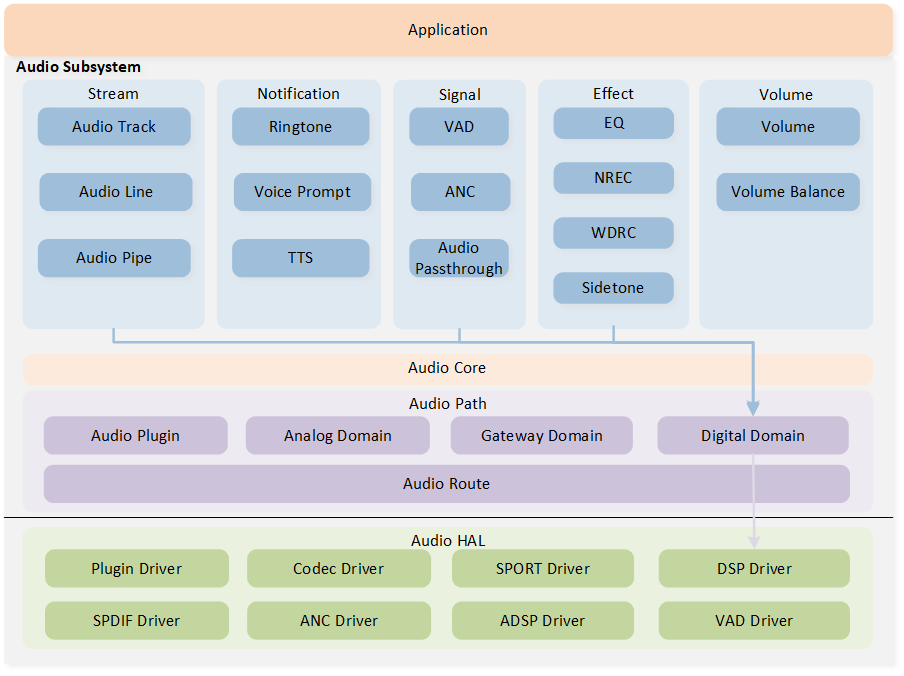Select the TTS block
904x676 pixels.
pyautogui.click(x=300, y=258)
